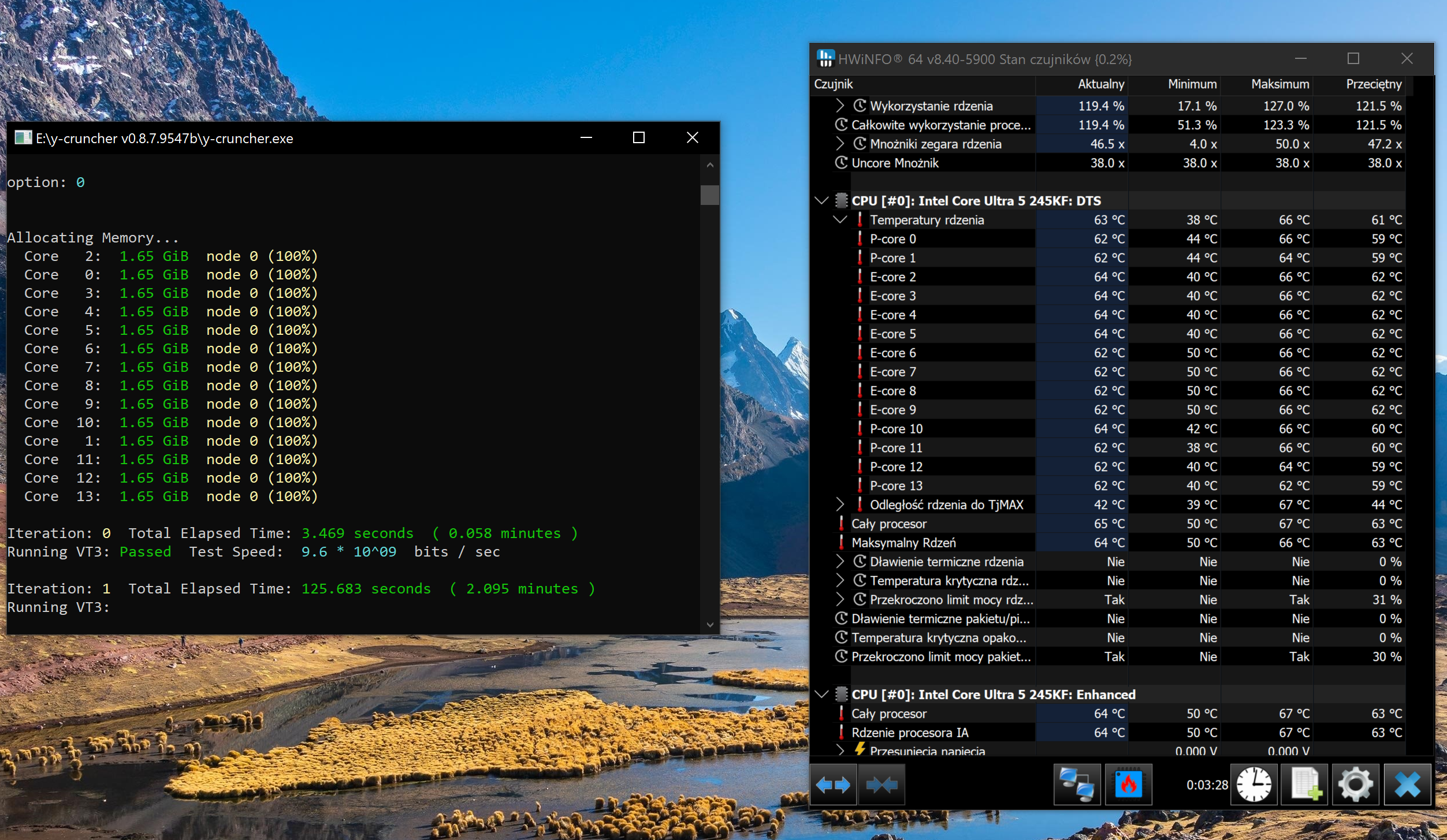This screenshot has width=1447, height=840.
Task: Click the y-cruncher window title icon
Action: [x=23, y=138]
